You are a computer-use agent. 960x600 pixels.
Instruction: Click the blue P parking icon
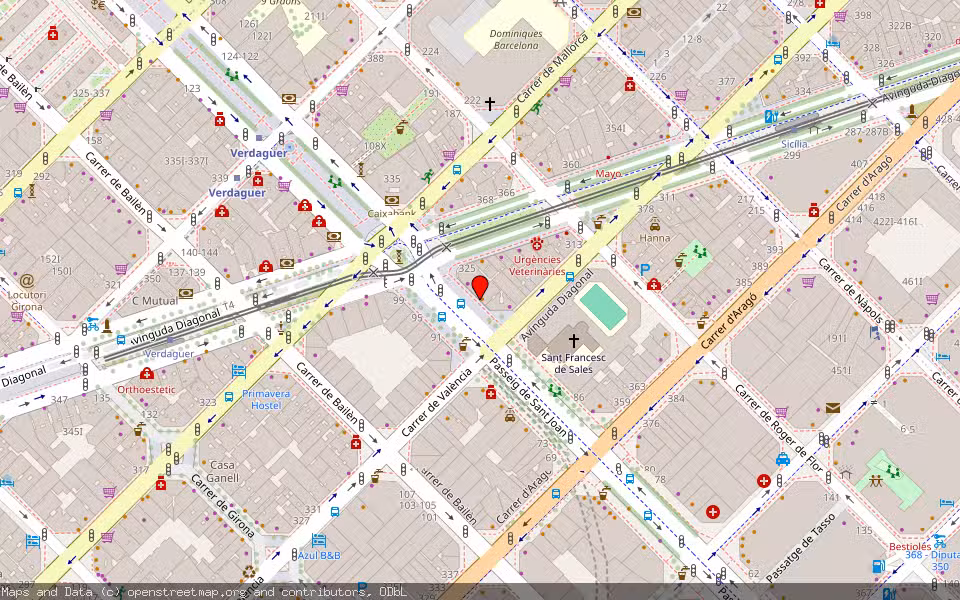pyautogui.click(x=644, y=269)
